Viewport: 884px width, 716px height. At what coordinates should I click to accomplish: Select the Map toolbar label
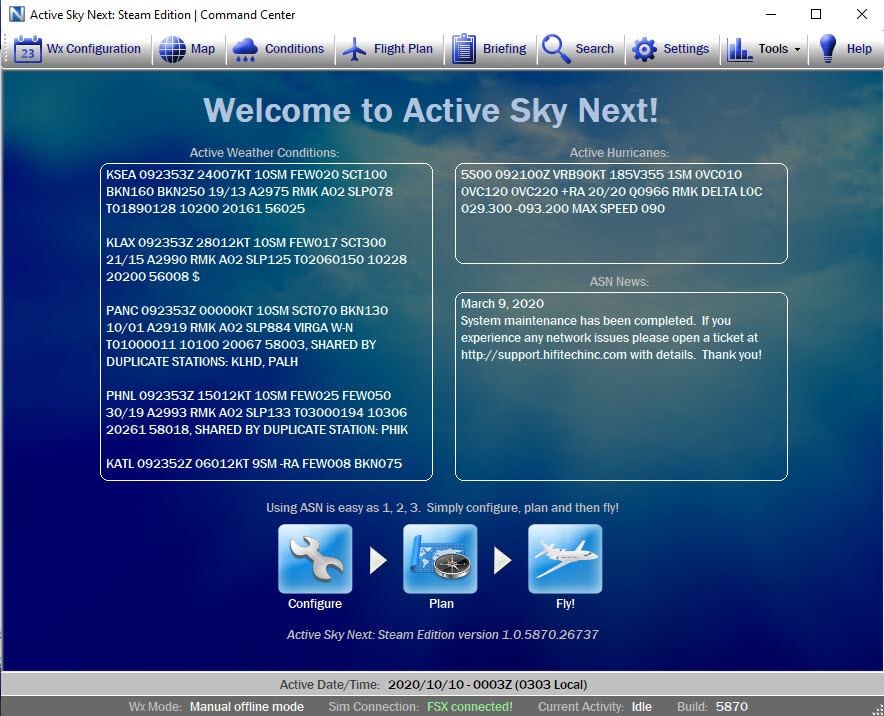pos(203,48)
